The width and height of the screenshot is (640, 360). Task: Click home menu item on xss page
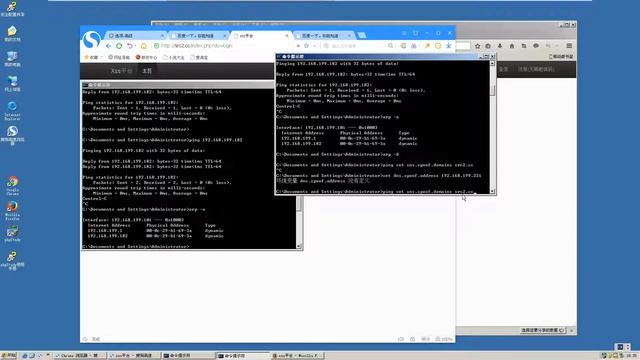click(x=147, y=71)
